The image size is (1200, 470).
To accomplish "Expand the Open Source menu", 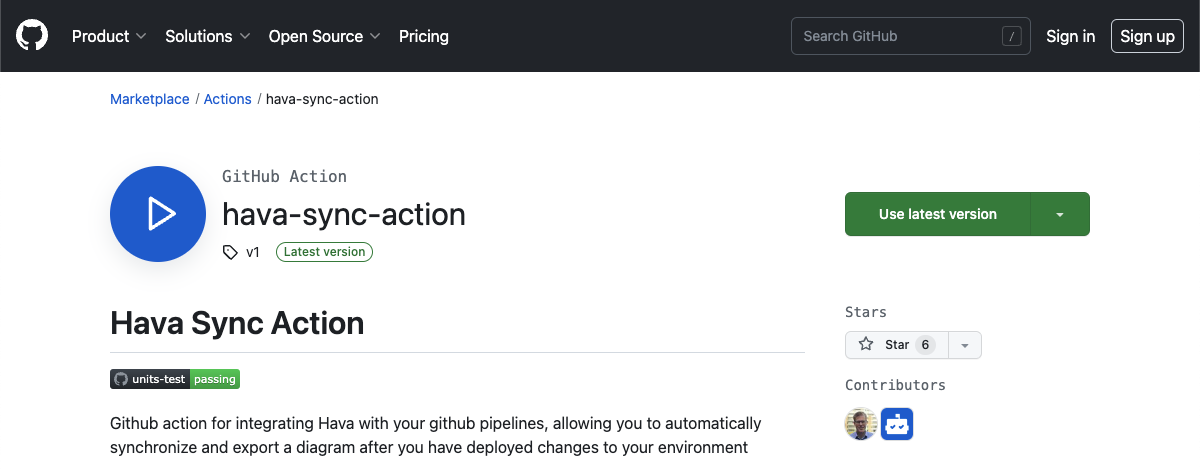I will 324,36.
